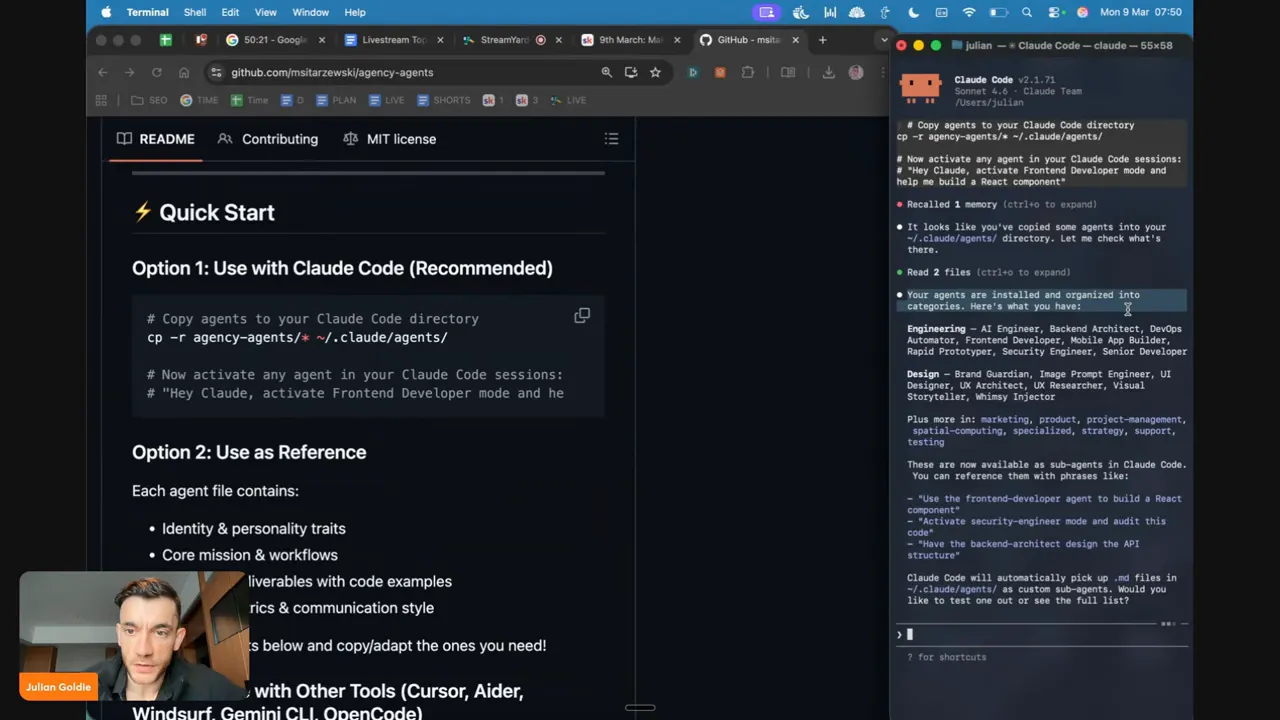1280x720 pixels.
Task: Expand the 'Recalled 1 memory' line
Action: (x=1001, y=204)
